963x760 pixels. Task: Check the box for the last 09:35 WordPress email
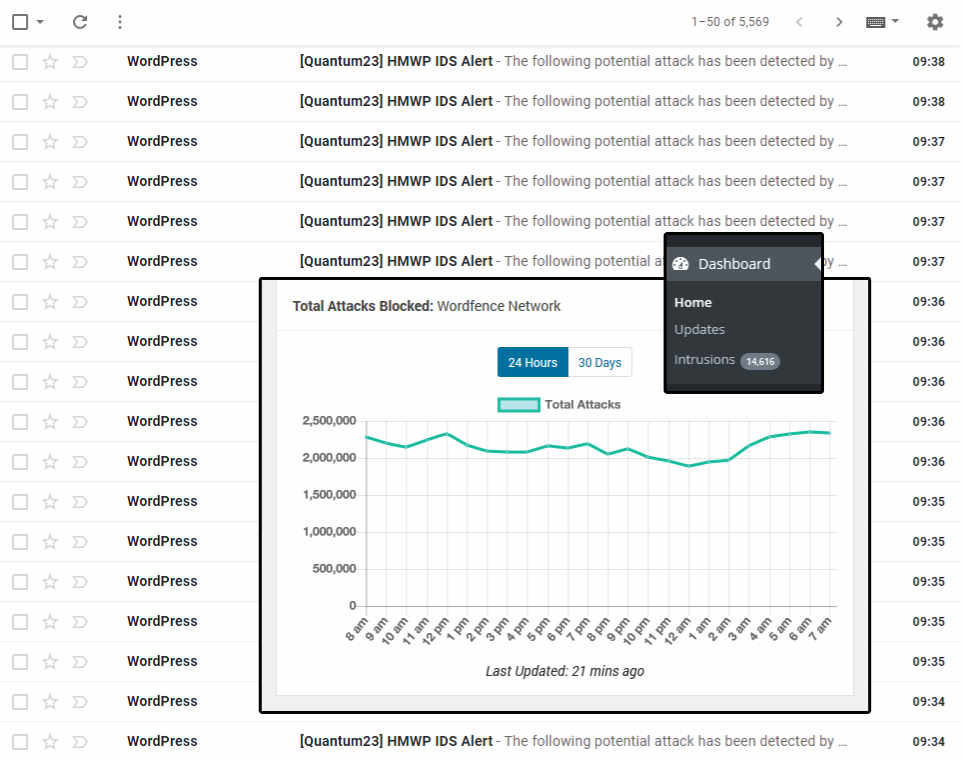point(20,662)
